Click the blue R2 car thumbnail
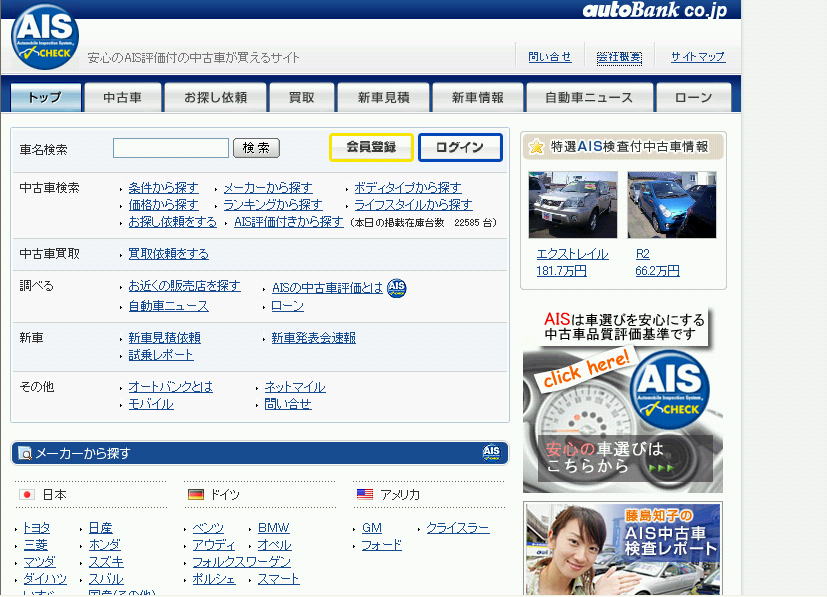Screen dimensions: 827x597 pos(672,205)
